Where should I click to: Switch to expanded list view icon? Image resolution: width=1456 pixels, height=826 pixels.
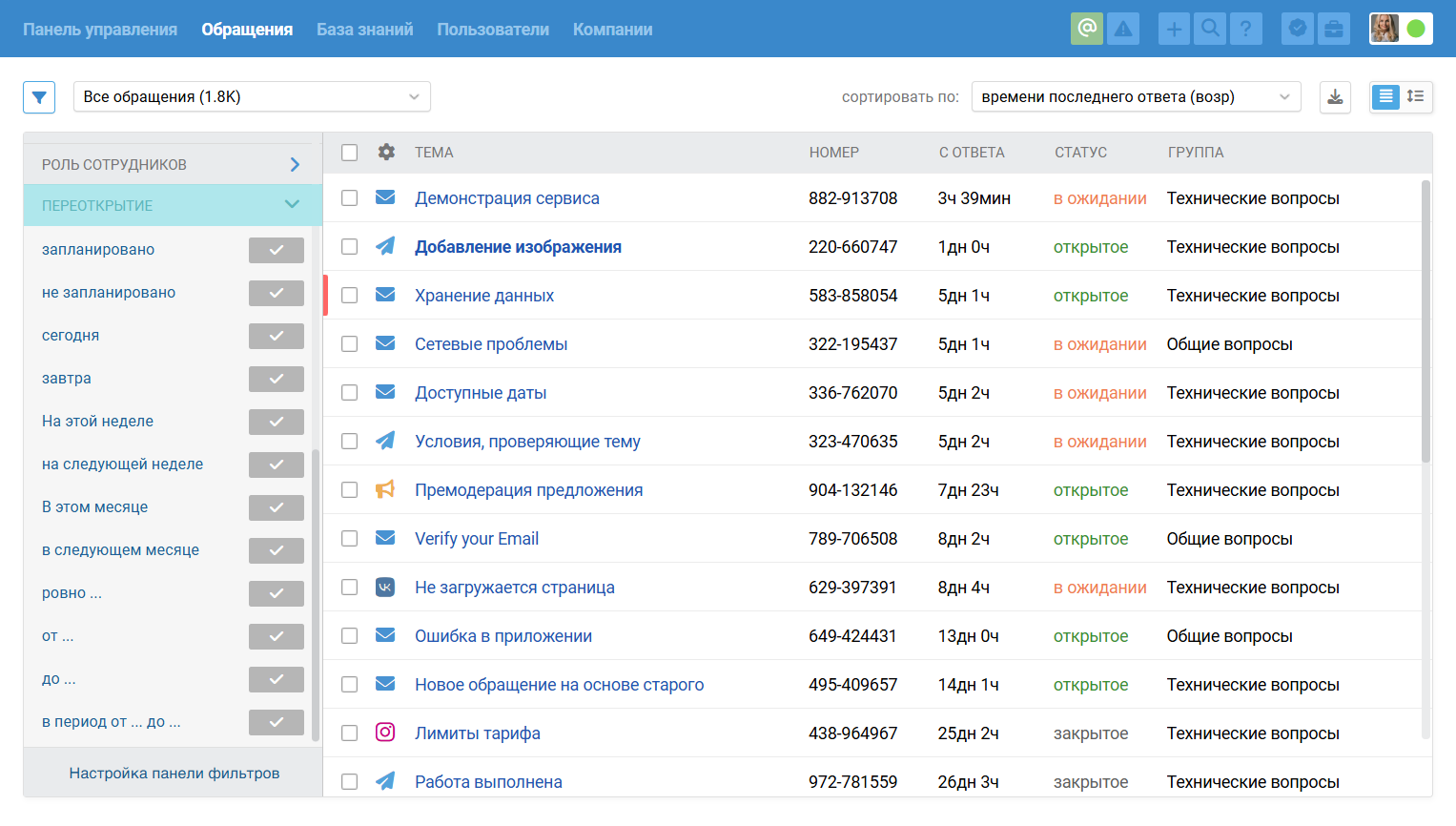coord(1416,96)
